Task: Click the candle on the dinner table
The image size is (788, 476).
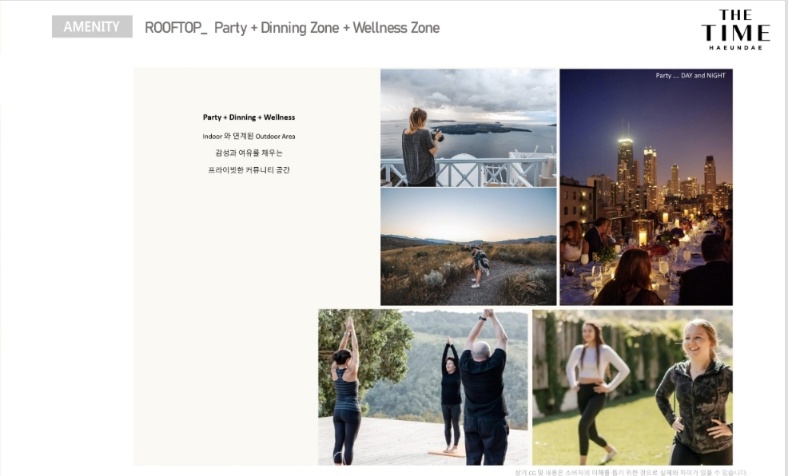Action: (x=642, y=237)
